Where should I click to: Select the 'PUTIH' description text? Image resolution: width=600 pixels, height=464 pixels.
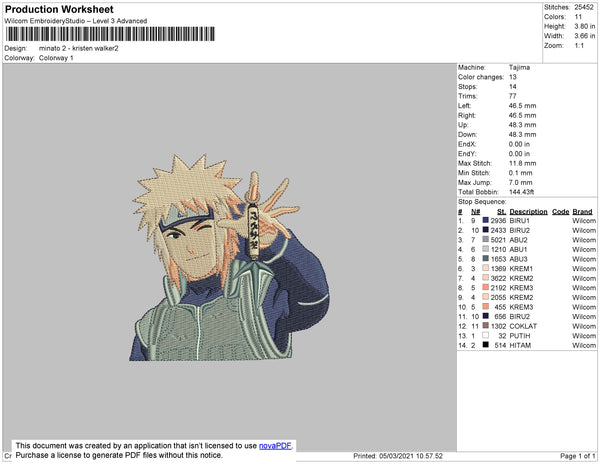click(520, 335)
